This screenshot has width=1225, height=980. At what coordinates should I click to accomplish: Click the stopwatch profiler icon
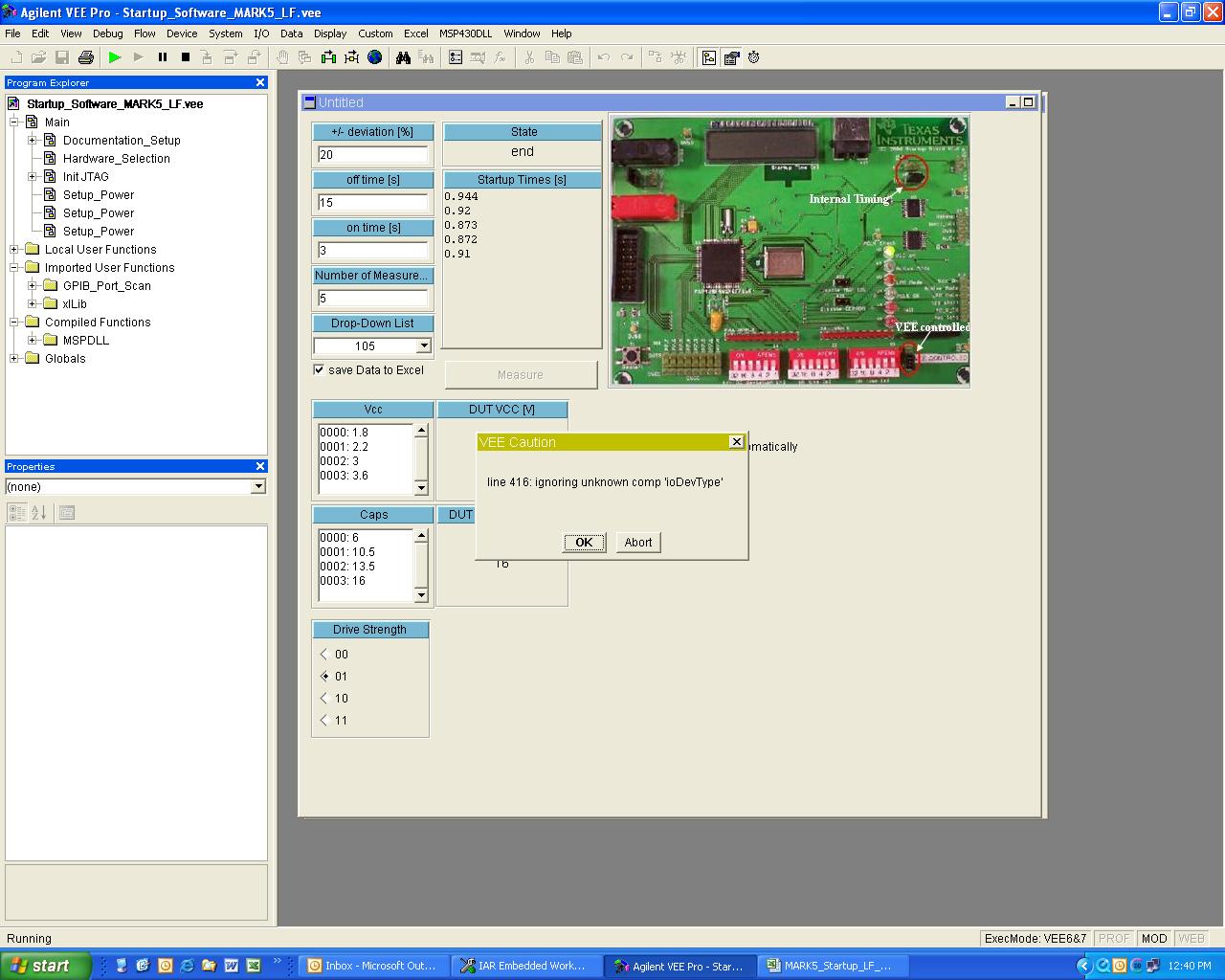[x=754, y=57]
